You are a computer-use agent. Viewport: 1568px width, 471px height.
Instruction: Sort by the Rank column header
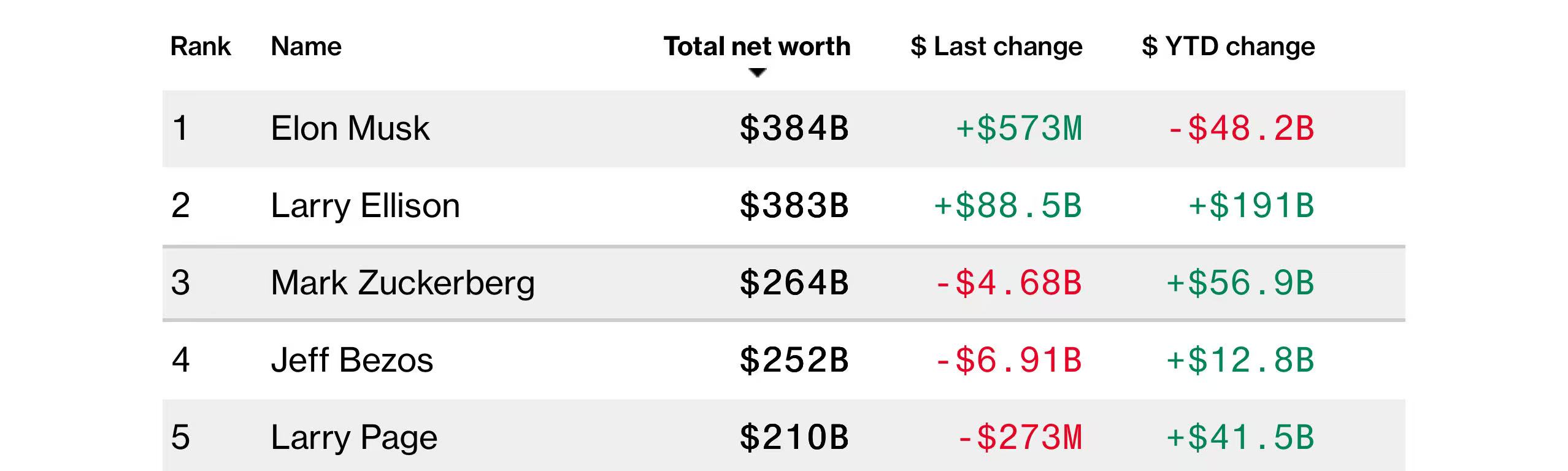click(200, 47)
